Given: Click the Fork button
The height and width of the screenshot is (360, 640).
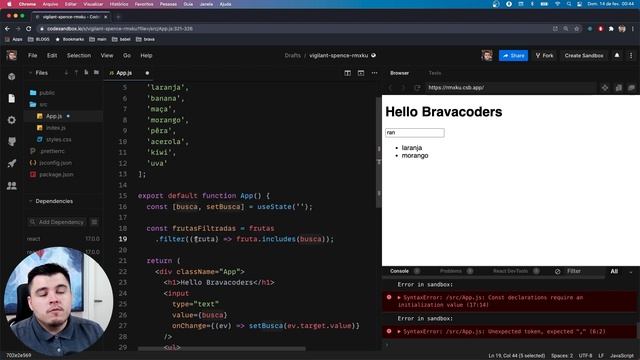Looking at the screenshot, I should tap(544, 56).
